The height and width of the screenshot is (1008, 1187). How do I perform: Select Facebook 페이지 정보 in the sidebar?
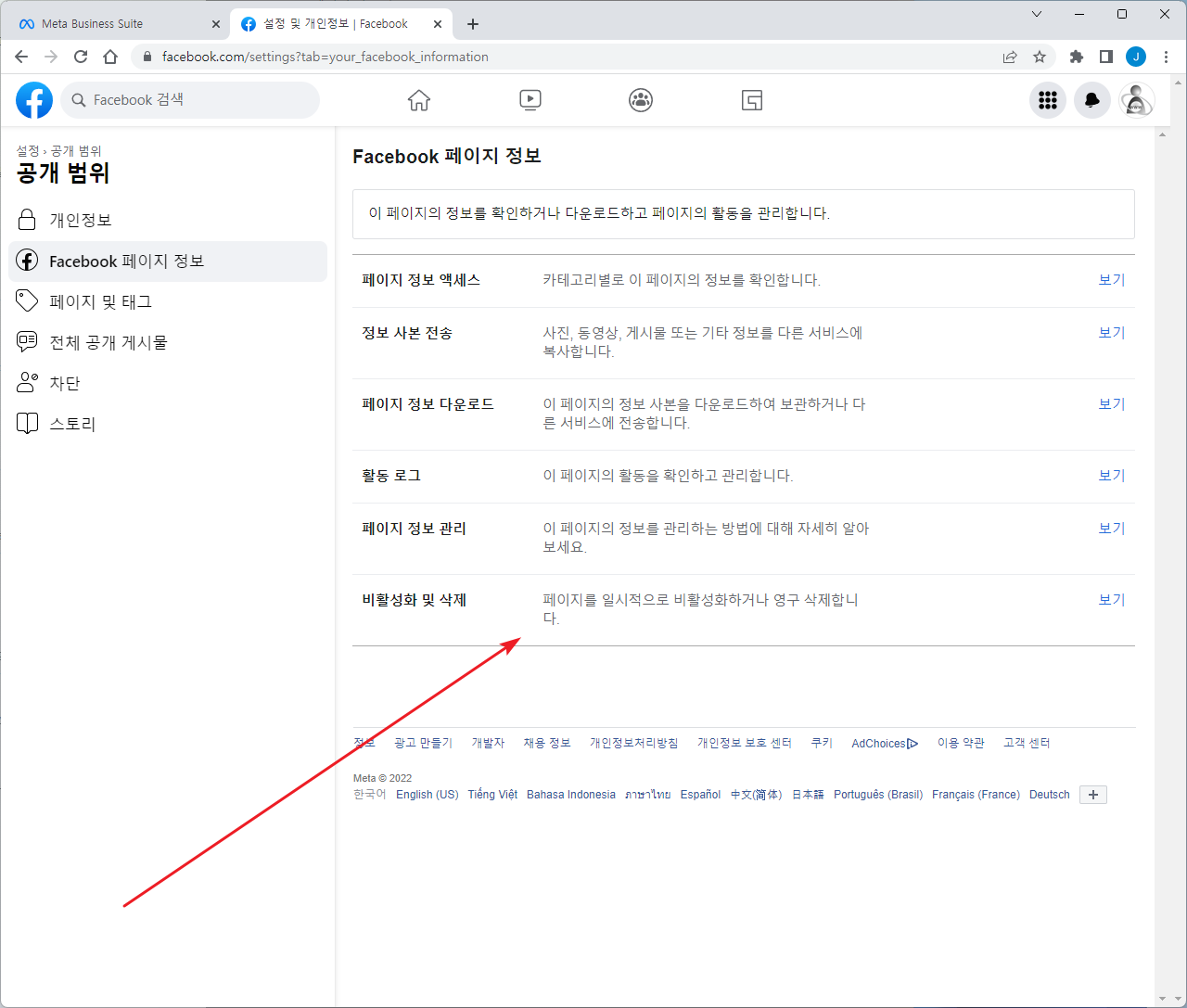[x=168, y=262]
